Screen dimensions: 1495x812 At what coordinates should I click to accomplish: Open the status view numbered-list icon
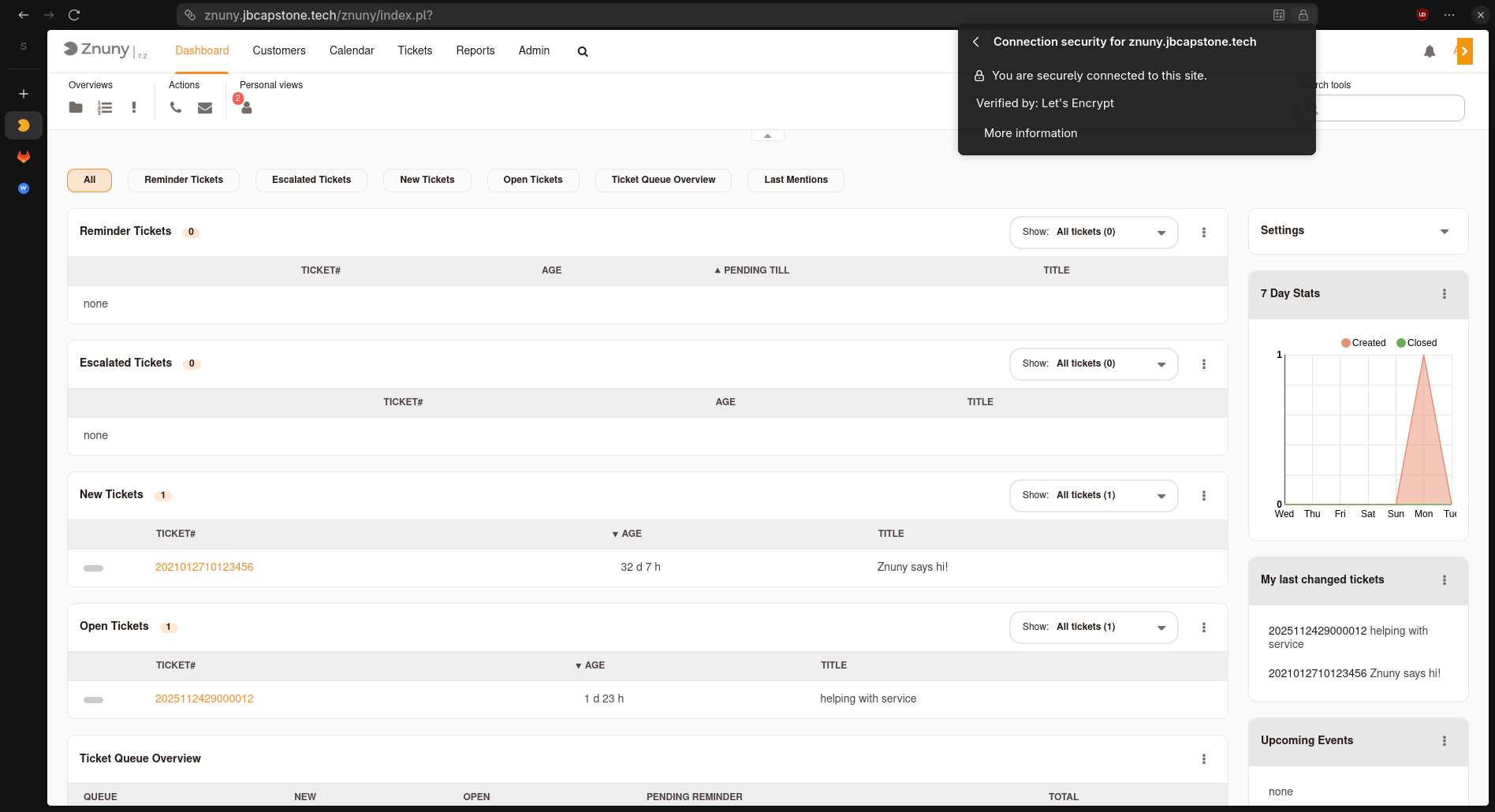point(105,107)
